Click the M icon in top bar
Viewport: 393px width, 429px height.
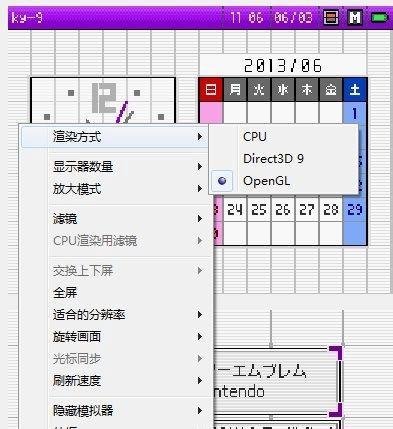(x=355, y=18)
